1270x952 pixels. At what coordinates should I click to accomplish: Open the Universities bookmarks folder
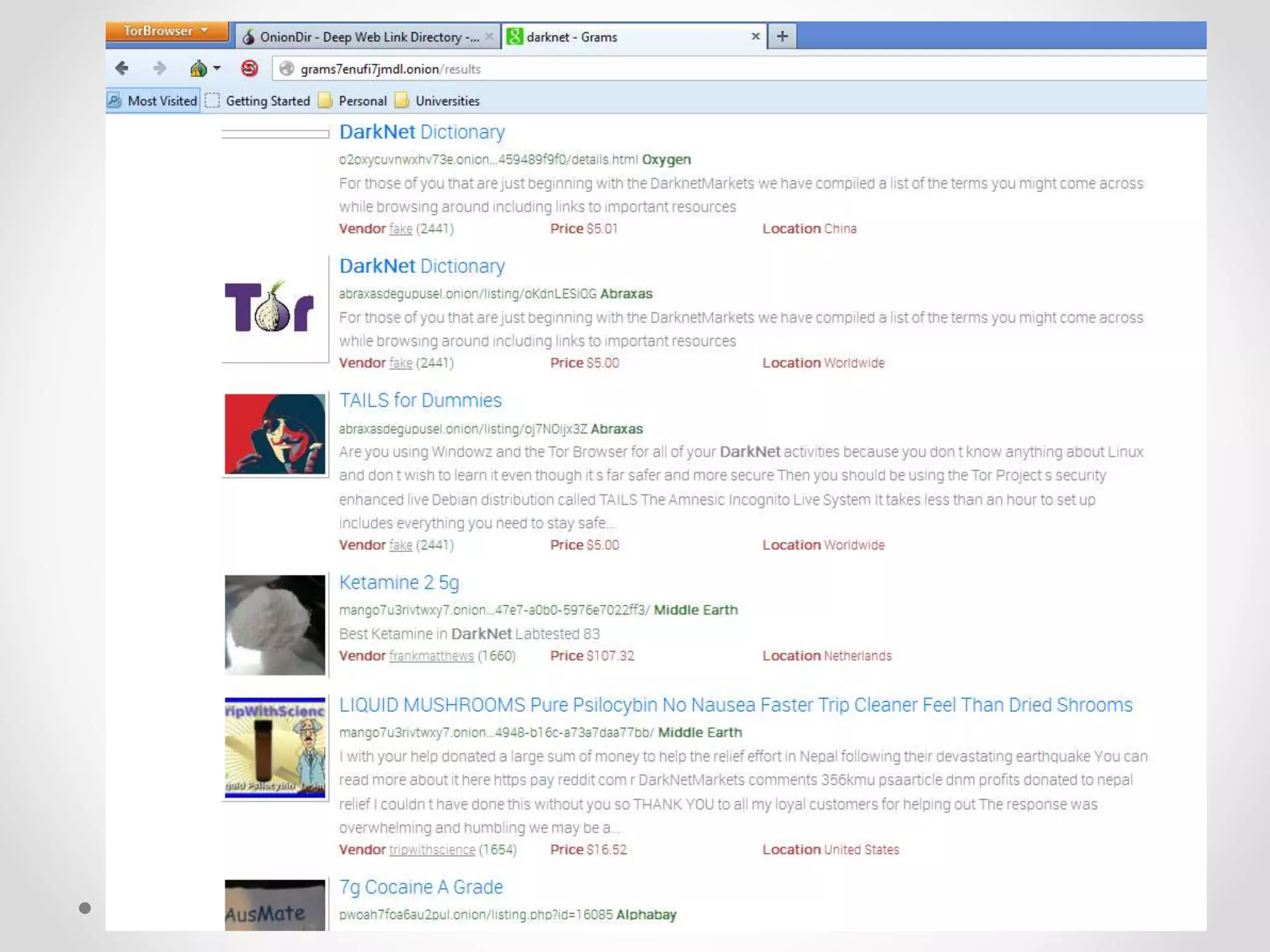coord(438,101)
